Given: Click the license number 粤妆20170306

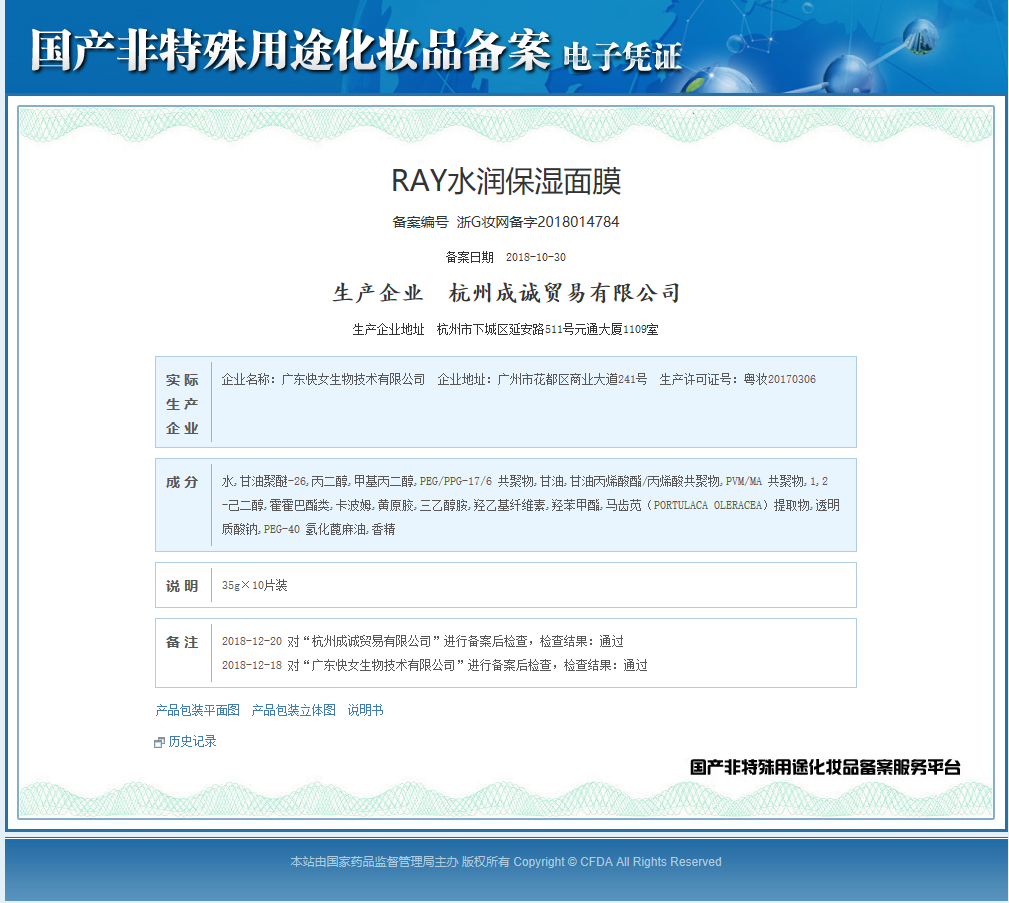Looking at the screenshot, I should click(780, 379).
